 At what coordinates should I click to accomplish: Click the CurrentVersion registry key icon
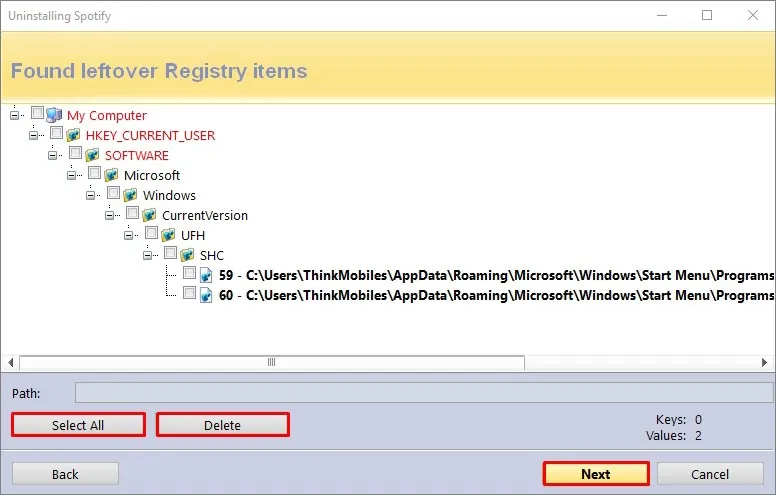pyautogui.click(x=149, y=215)
